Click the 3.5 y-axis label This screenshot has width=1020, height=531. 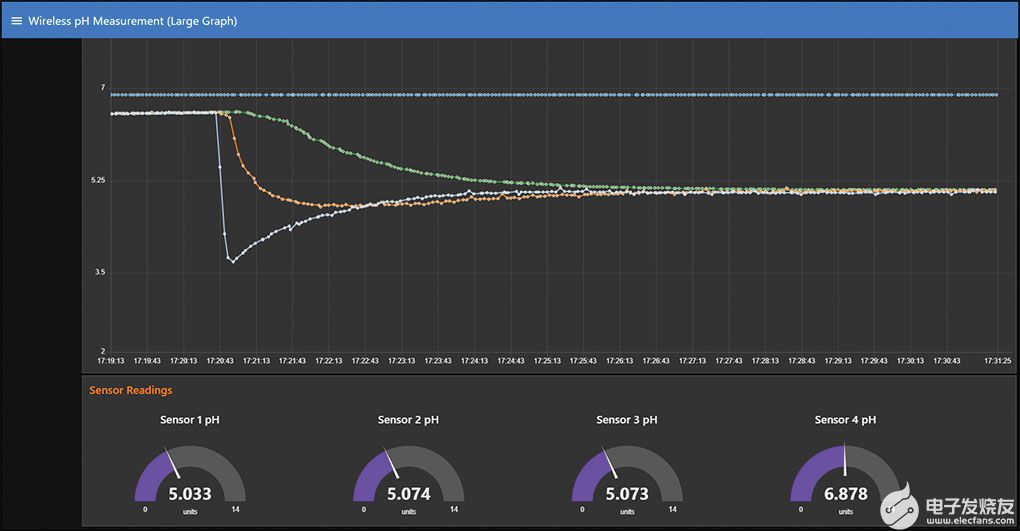[99, 272]
